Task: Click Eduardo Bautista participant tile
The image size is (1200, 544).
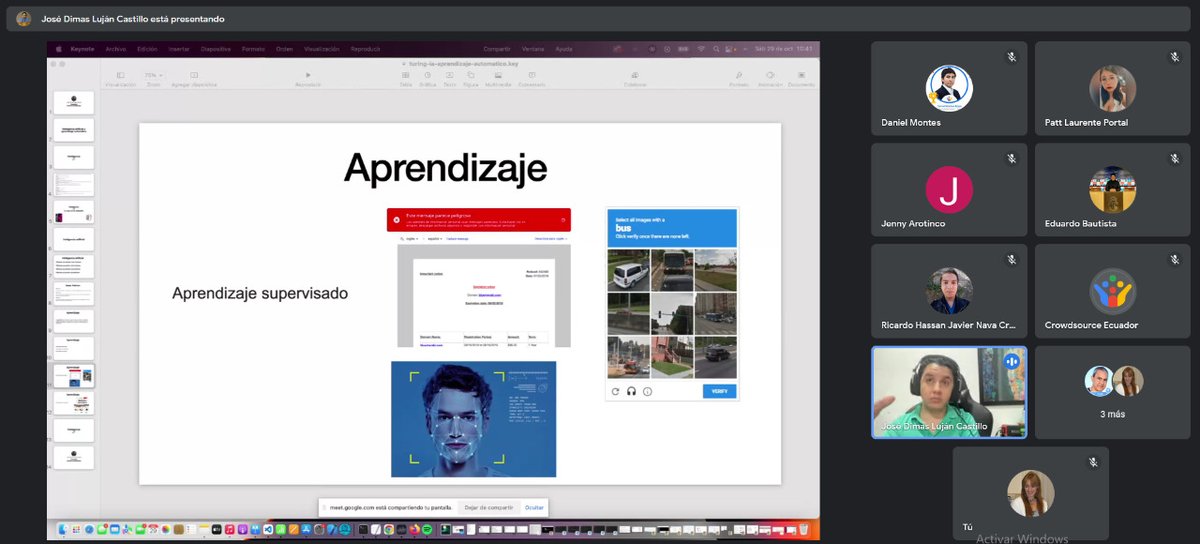Action: 1112,190
